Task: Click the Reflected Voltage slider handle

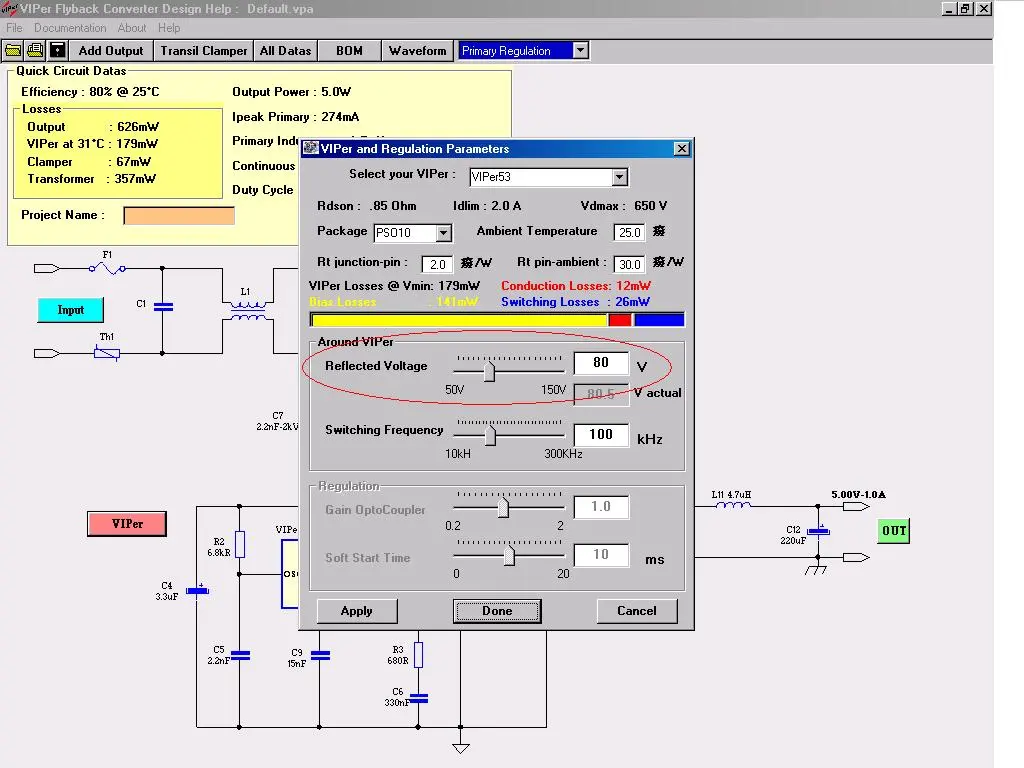Action: click(x=489, y=372)
